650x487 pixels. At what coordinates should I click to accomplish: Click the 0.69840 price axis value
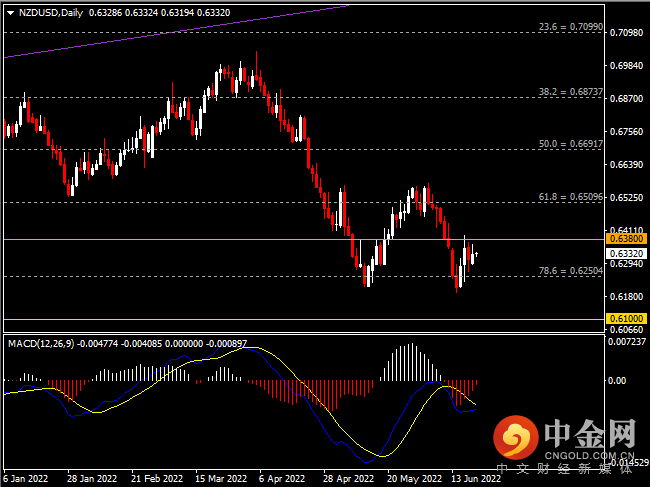click(x=626, y=65)
